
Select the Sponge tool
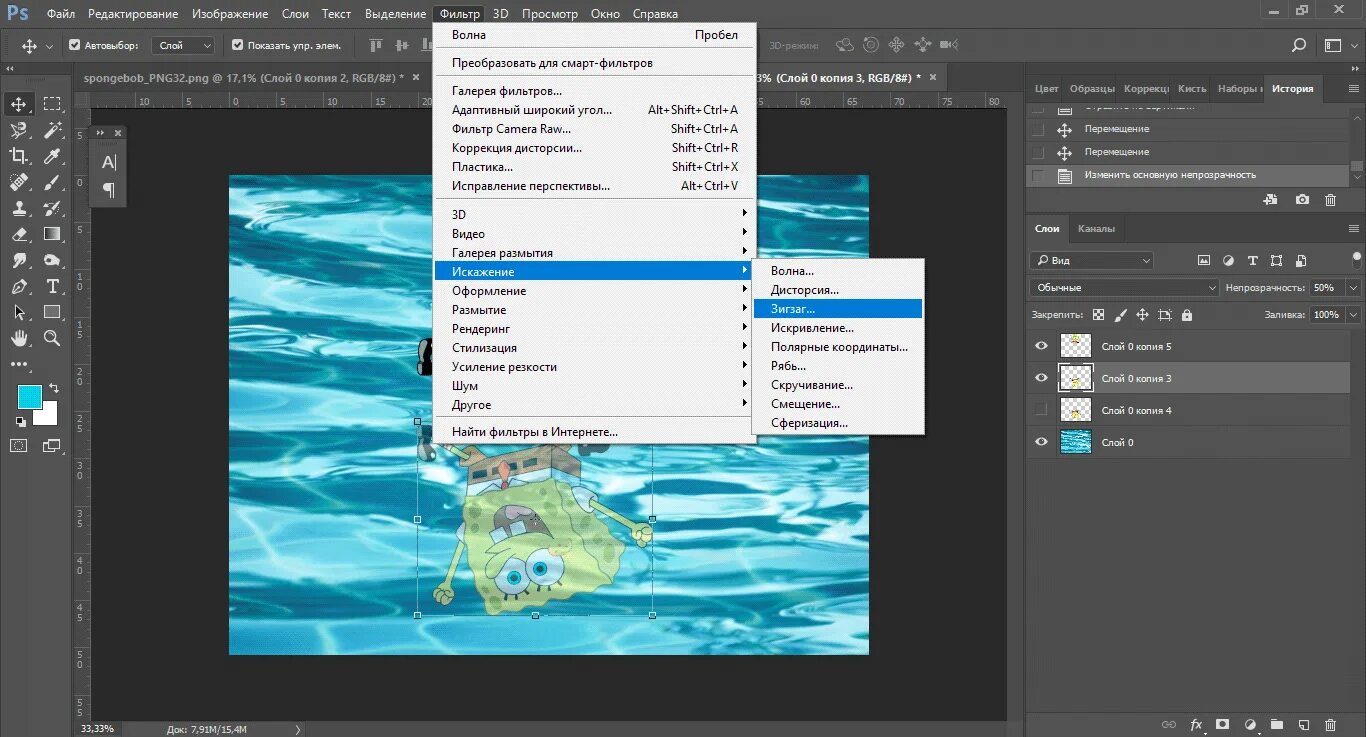click(52, 260)
